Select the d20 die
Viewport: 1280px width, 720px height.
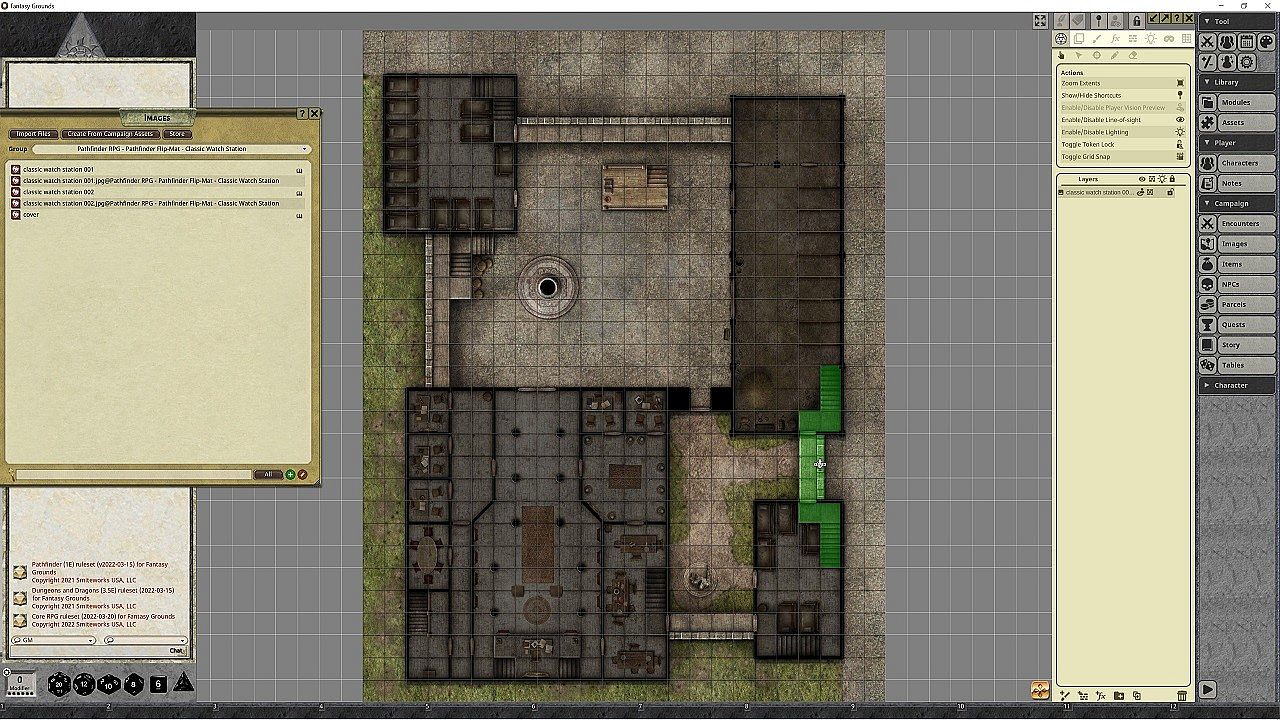click(59, 684)
